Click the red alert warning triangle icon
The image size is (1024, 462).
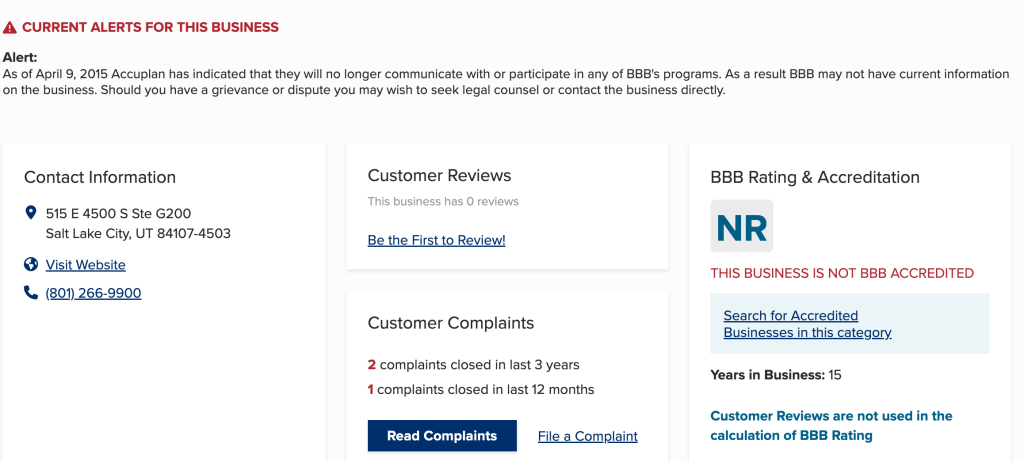click(9, 27)
